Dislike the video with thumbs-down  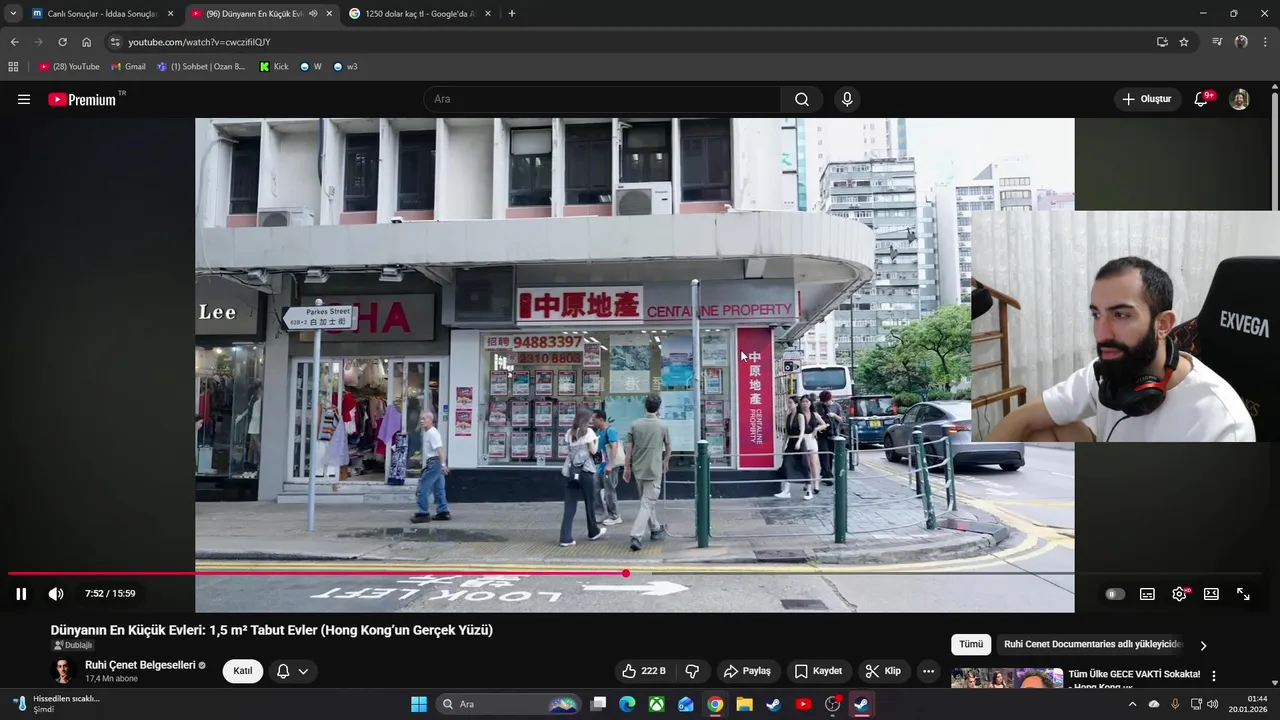click(x=691, y=671)
